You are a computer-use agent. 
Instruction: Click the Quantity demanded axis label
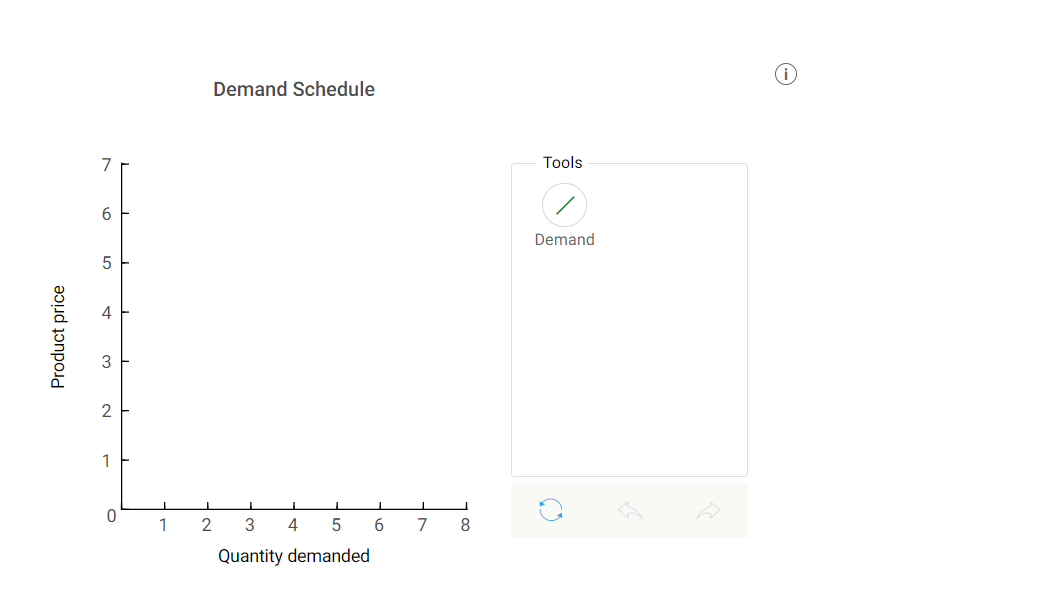click(294, 556)
